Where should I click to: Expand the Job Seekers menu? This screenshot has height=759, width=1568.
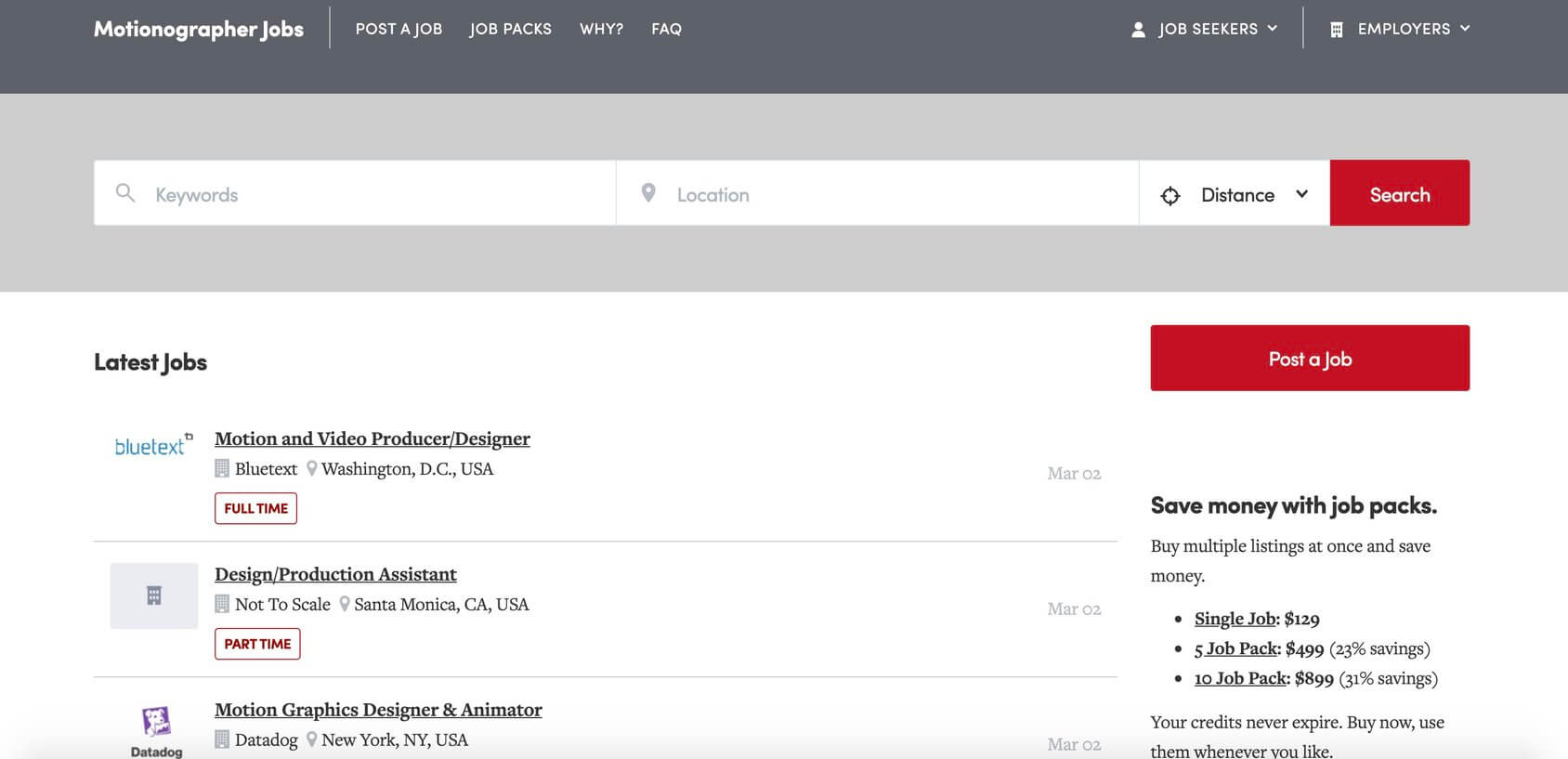pyautogui.click(x=1207, y=29)
